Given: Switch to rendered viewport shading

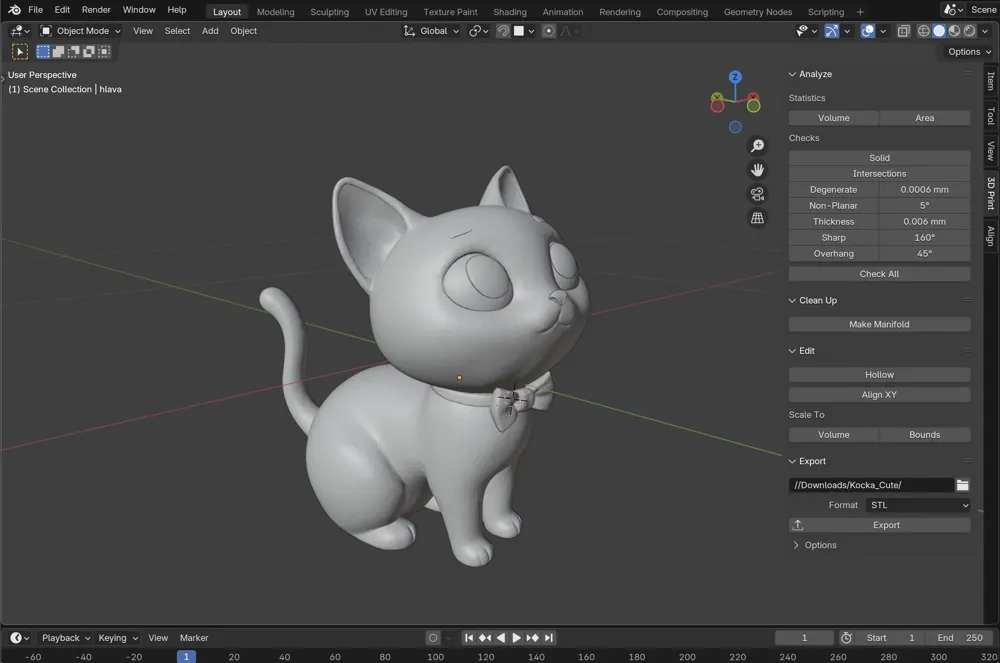Looking at the screenshot, I should click(x=969, y=31).
